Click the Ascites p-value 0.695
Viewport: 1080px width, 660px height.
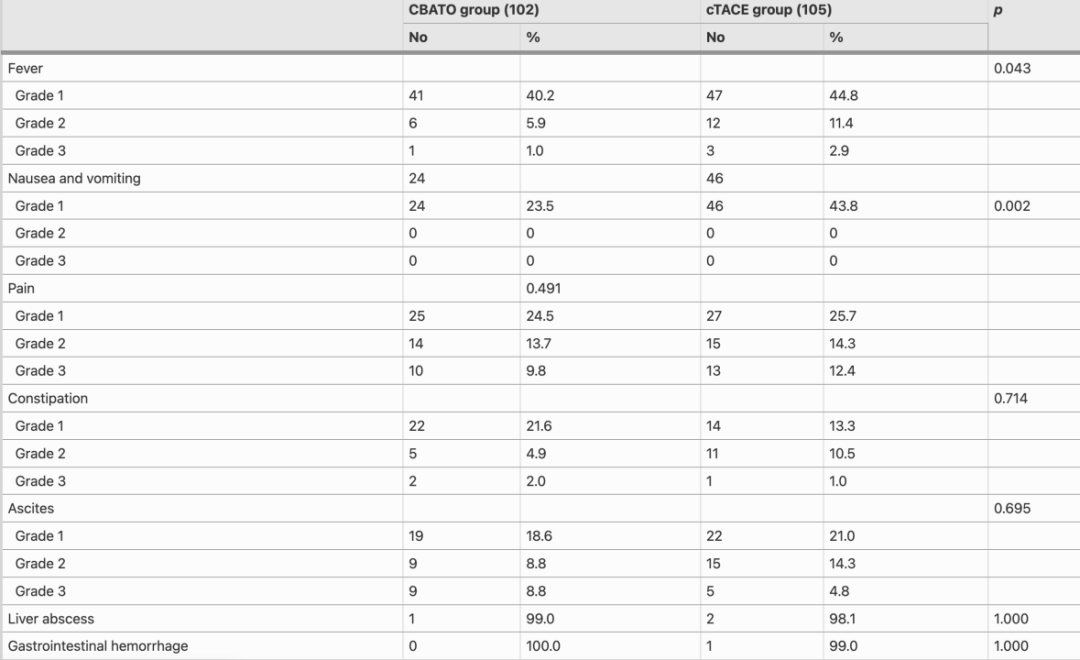coord(1012,508)
